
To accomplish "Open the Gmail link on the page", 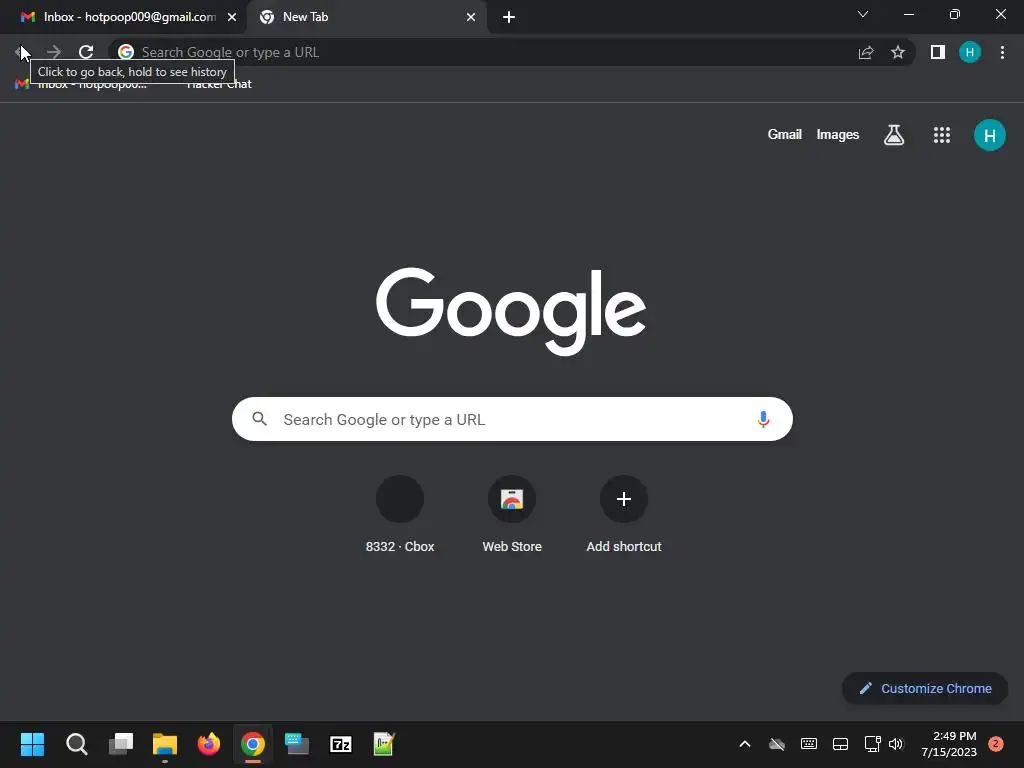I will [784, 135].
